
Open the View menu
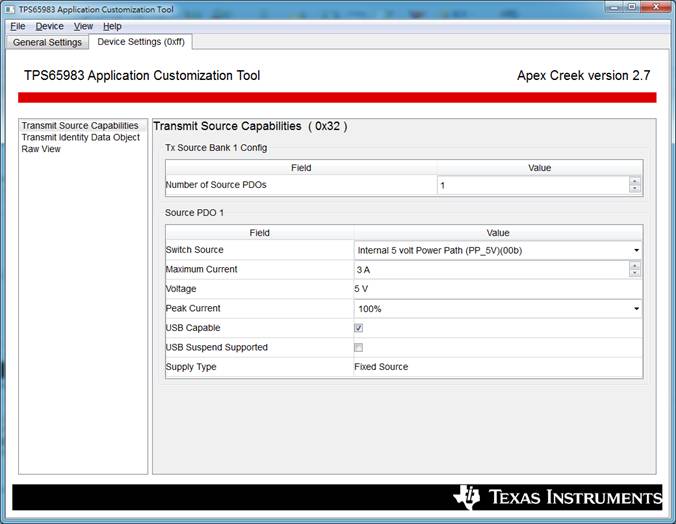[83, 26]
